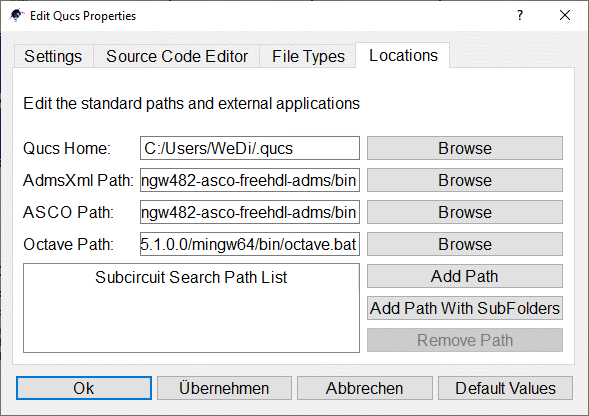Browse for the AdmsXml Path

point(465,180)
